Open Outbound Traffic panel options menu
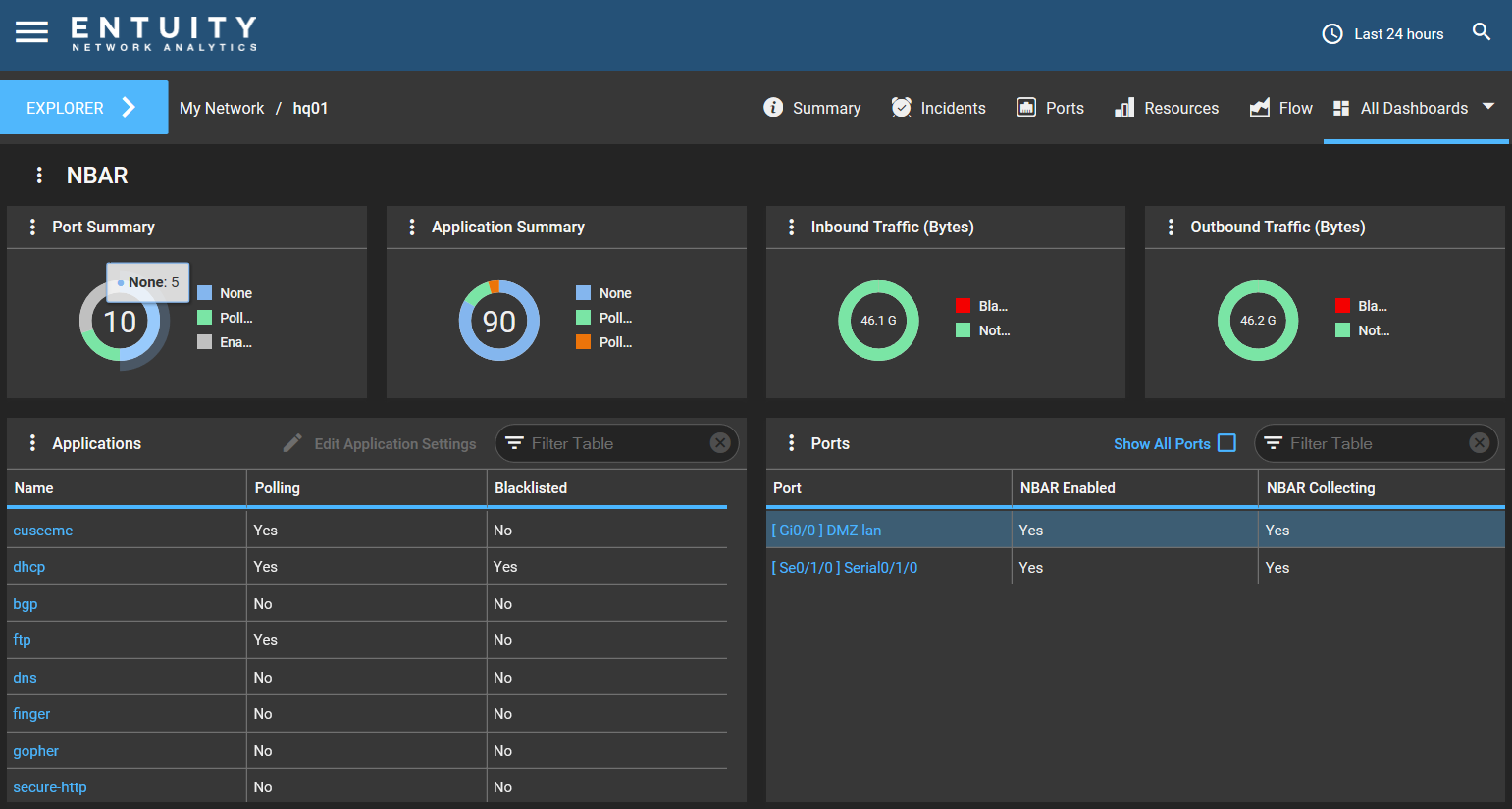The height and width of the screenshot is (809, 1512). [1171, 227]
